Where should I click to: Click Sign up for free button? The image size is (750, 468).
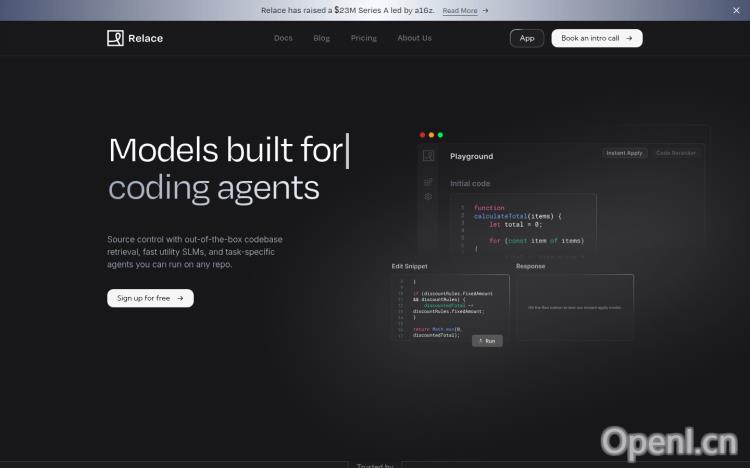(x=150, y=298)
